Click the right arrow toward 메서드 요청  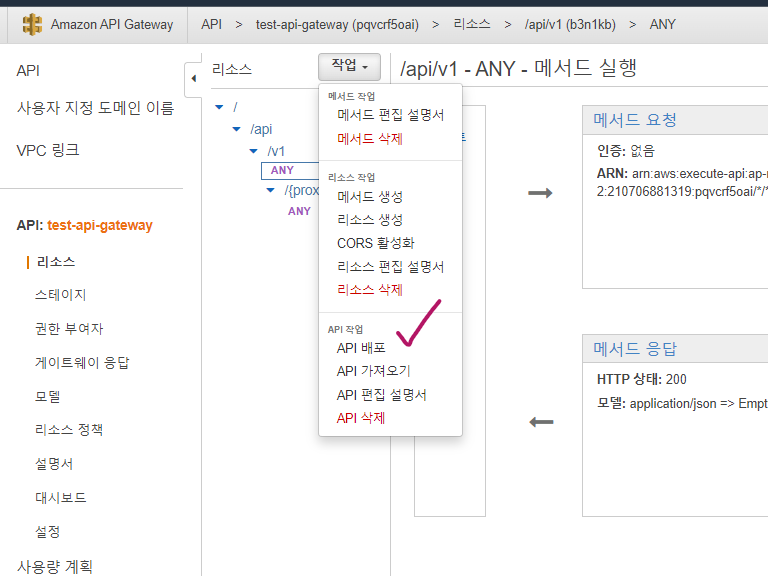click(x=540, y=193)
